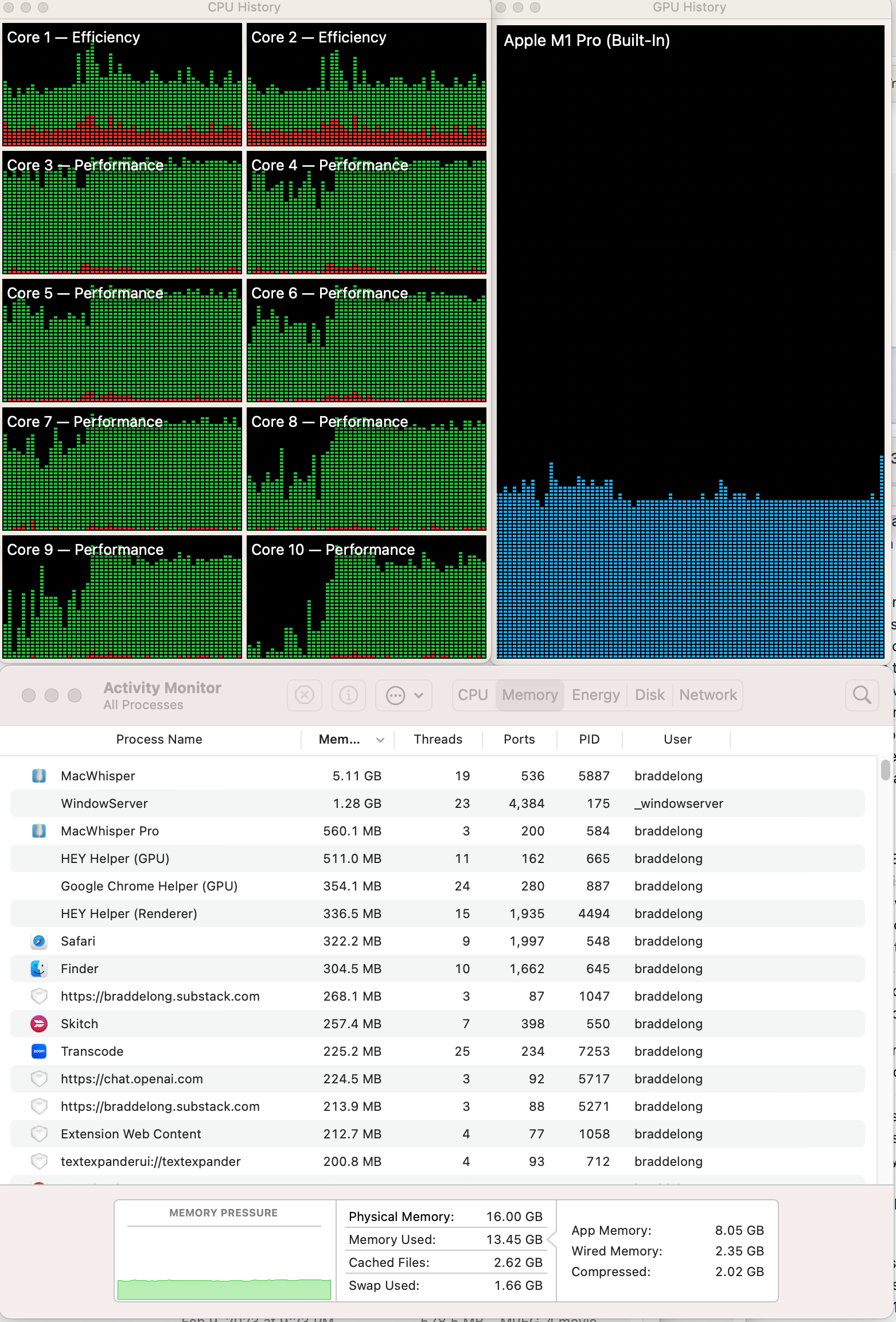Image resolution: width=896 pixels, height=1322 pixels.
Task: Sort by Ports column header
Action: point(519,739)
